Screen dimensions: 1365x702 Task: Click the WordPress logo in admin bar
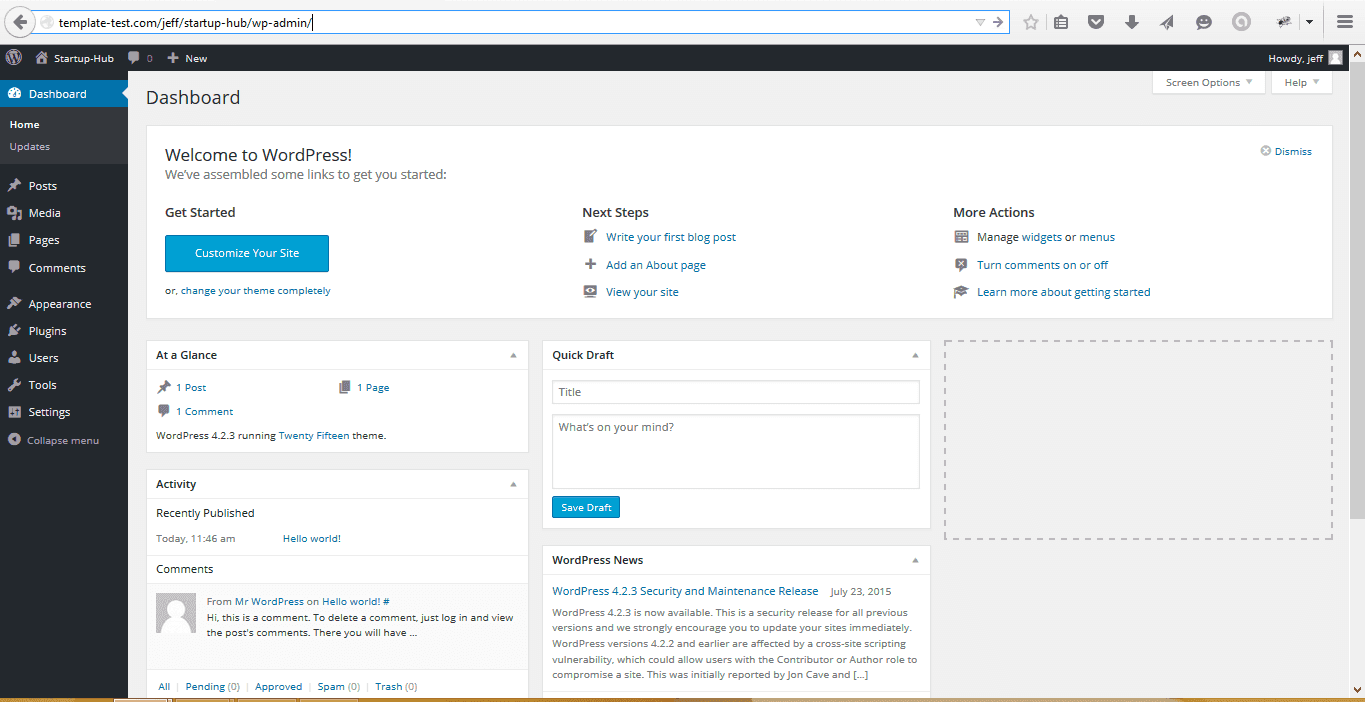click(14, 58)
